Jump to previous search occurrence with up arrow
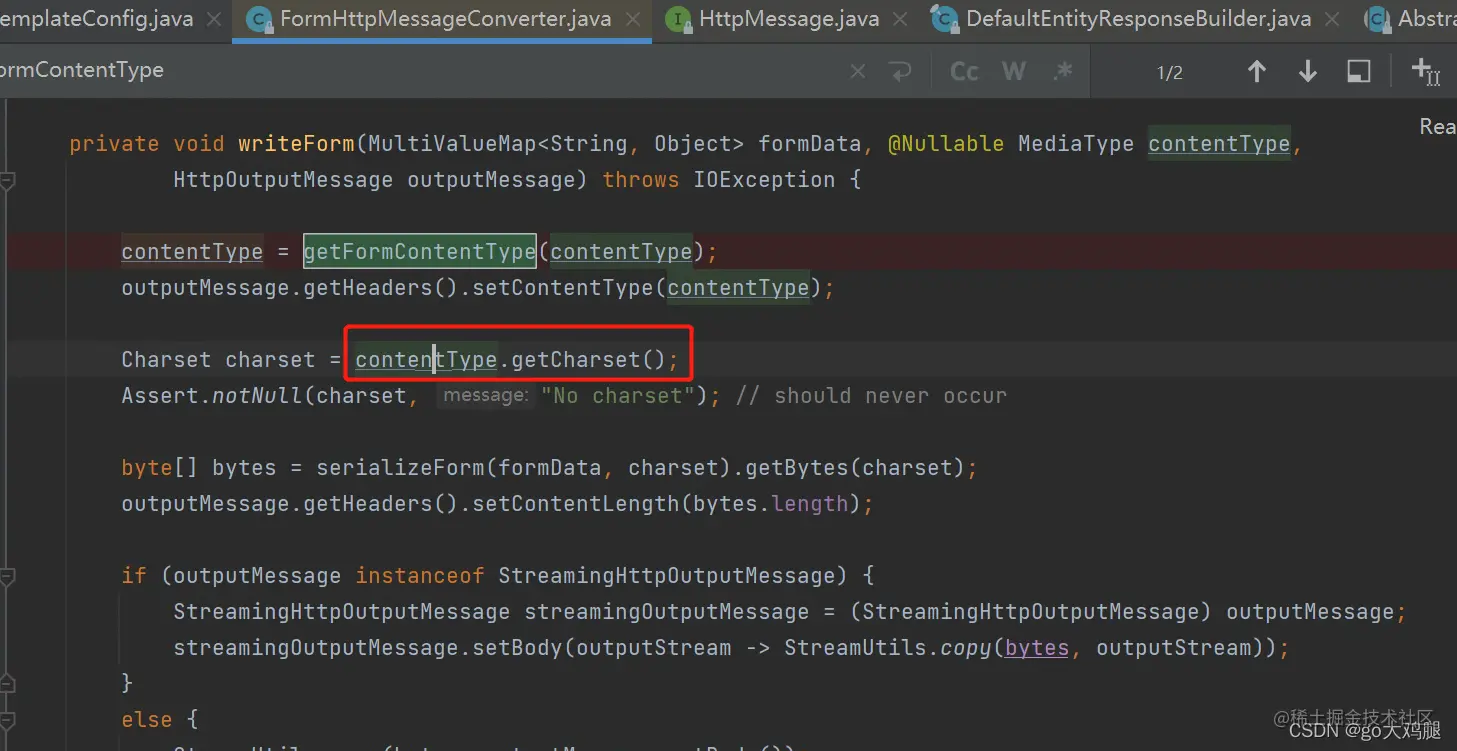Viewport: 1457px width, 751px height. [x=1257, y=71]
